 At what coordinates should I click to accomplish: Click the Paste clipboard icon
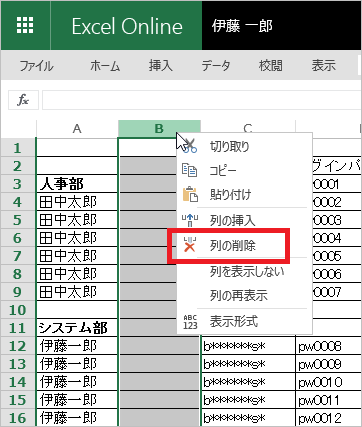click(190, 194)
